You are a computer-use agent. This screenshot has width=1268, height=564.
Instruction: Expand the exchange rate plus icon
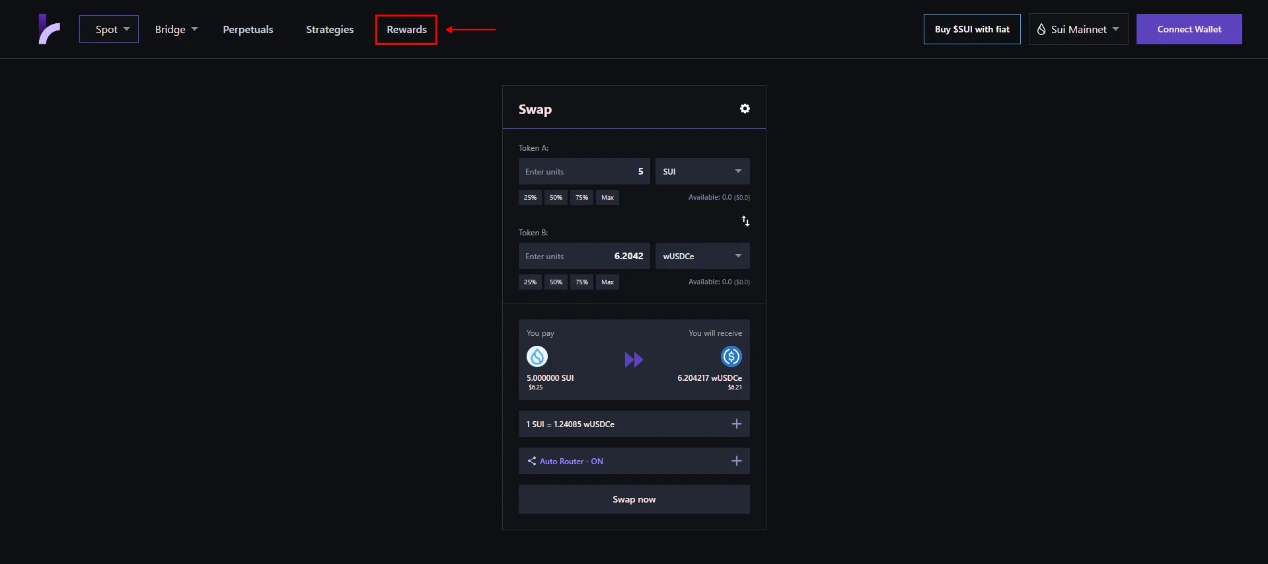click(737, 424)
